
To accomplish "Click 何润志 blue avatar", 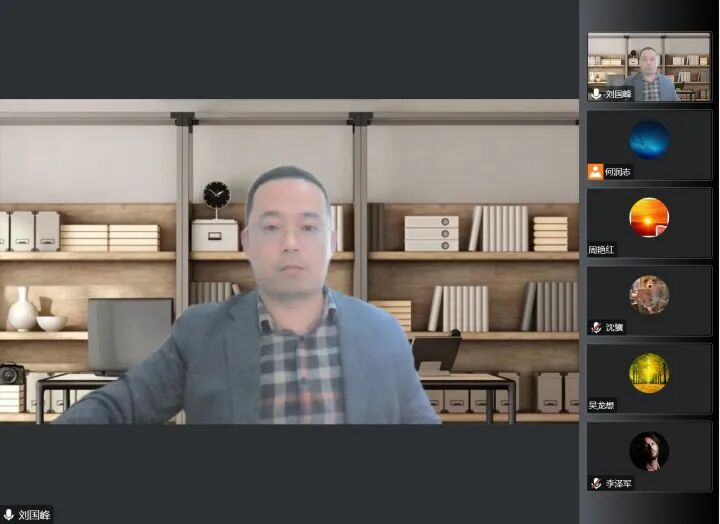I will pos(649,139).
